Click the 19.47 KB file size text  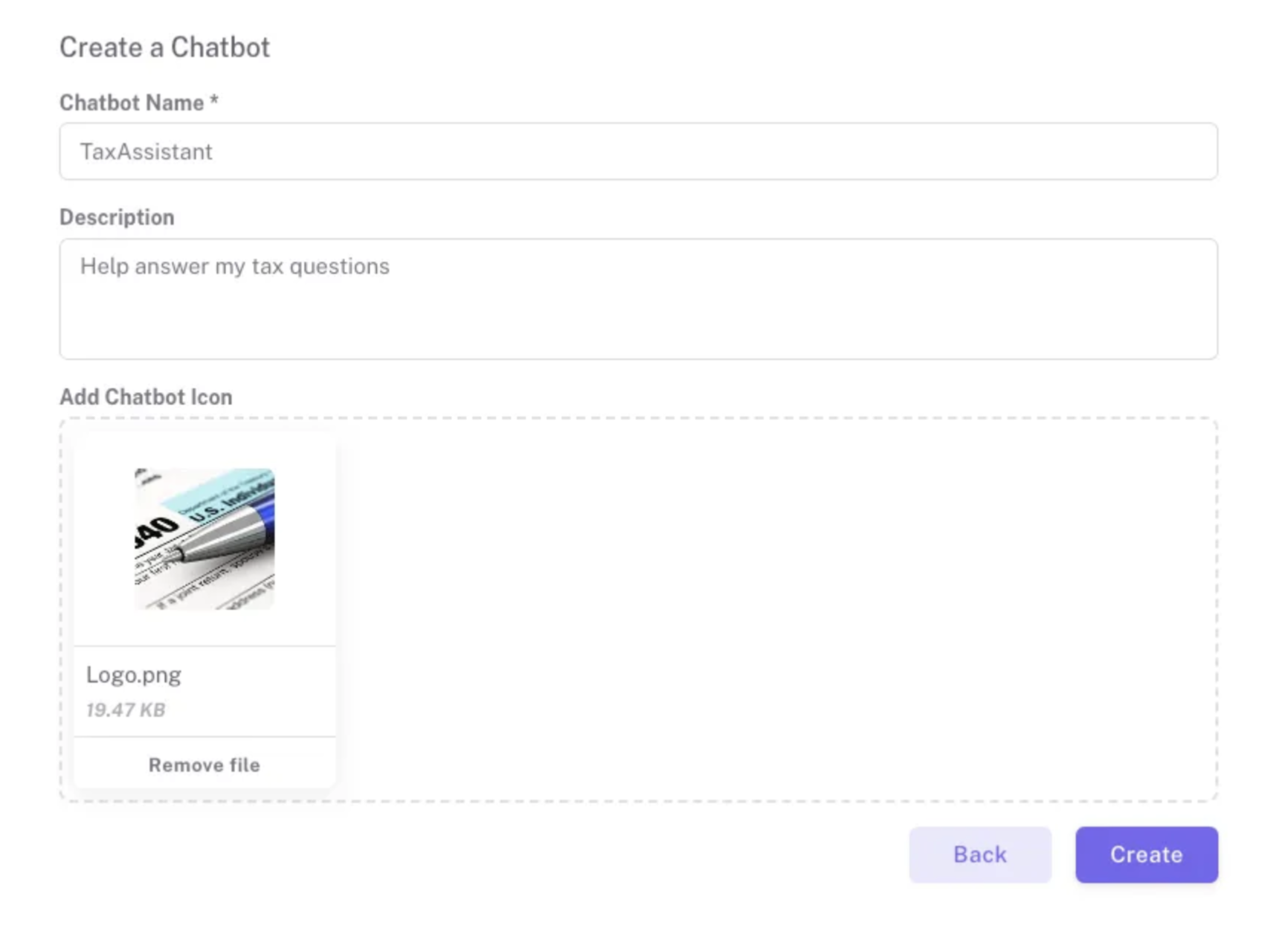(x=126, y=709)
